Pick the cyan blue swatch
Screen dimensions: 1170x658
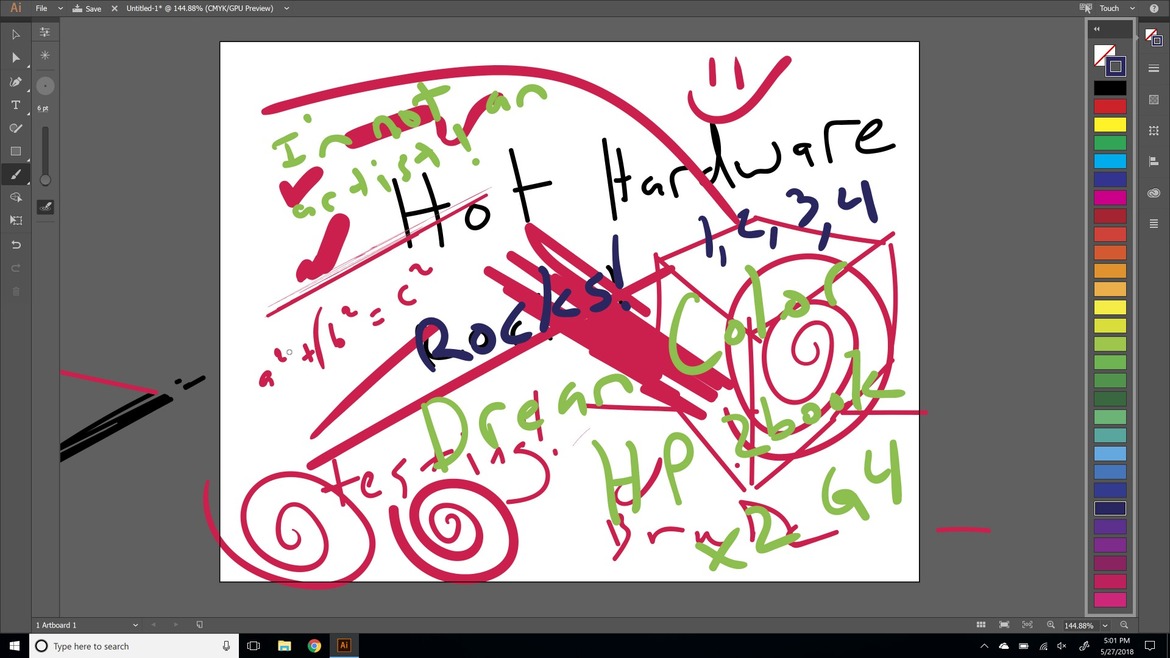coord(1110,161)
